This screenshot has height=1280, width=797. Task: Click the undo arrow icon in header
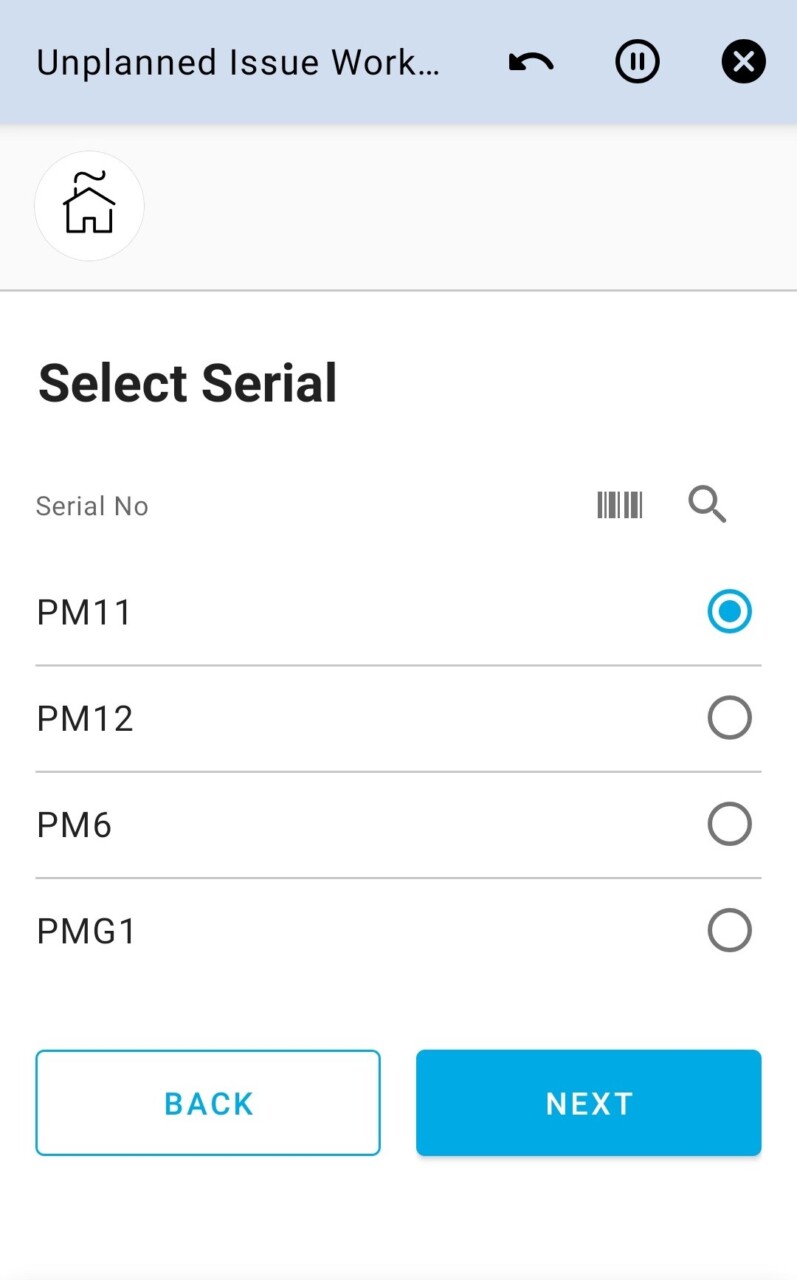pyautogui.click(x=531, y=63)
